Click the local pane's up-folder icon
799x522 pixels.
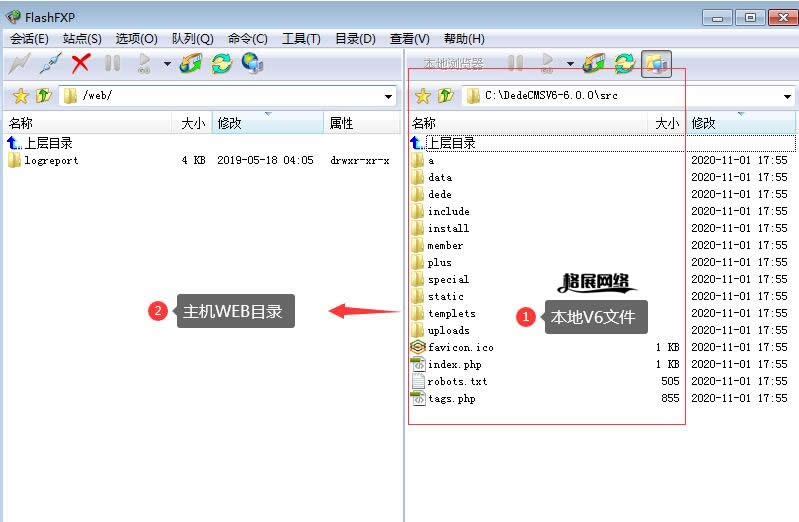click(x=447, y=96)
